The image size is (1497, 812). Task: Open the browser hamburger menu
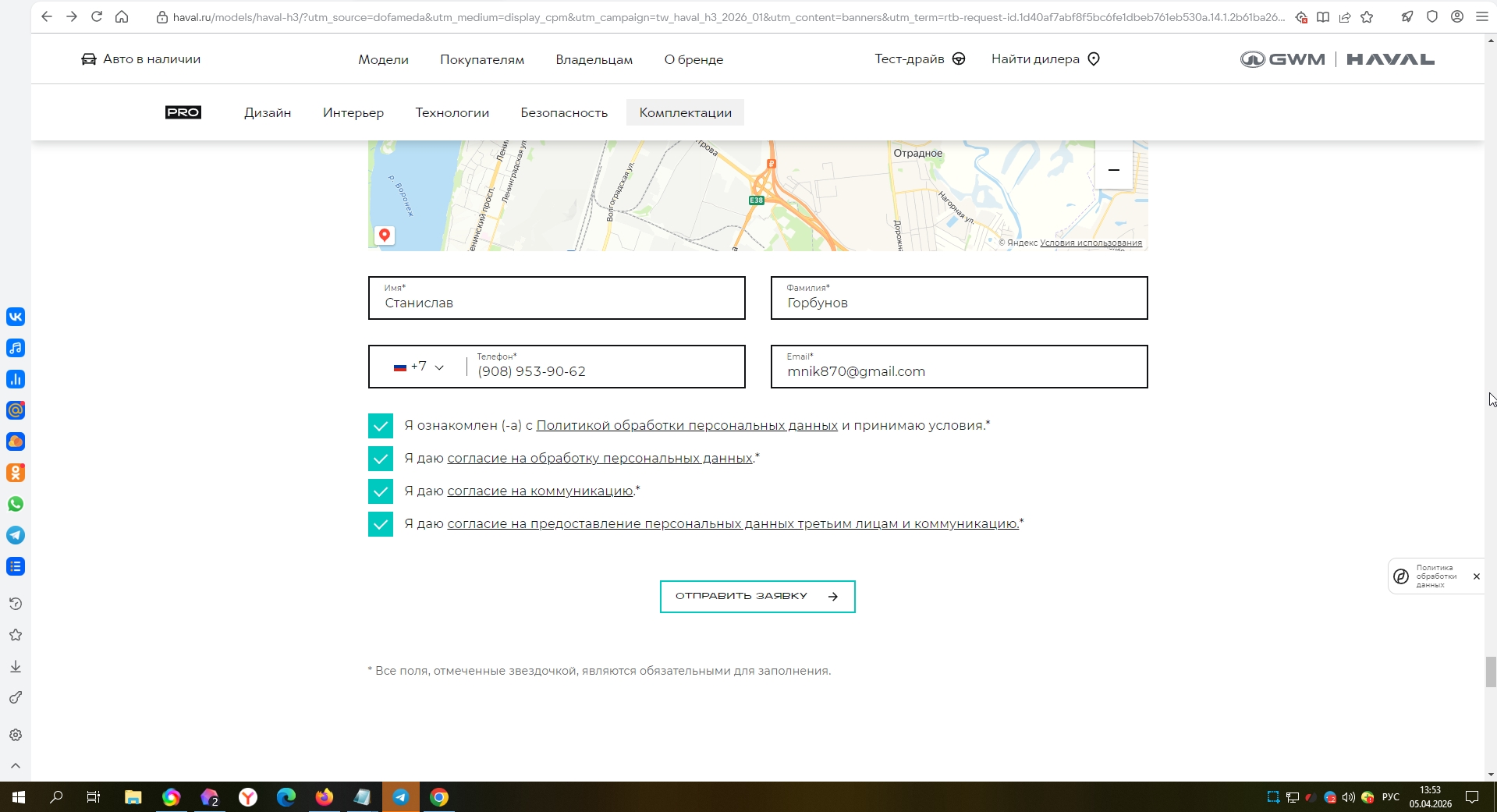(x=1482, y=16)
